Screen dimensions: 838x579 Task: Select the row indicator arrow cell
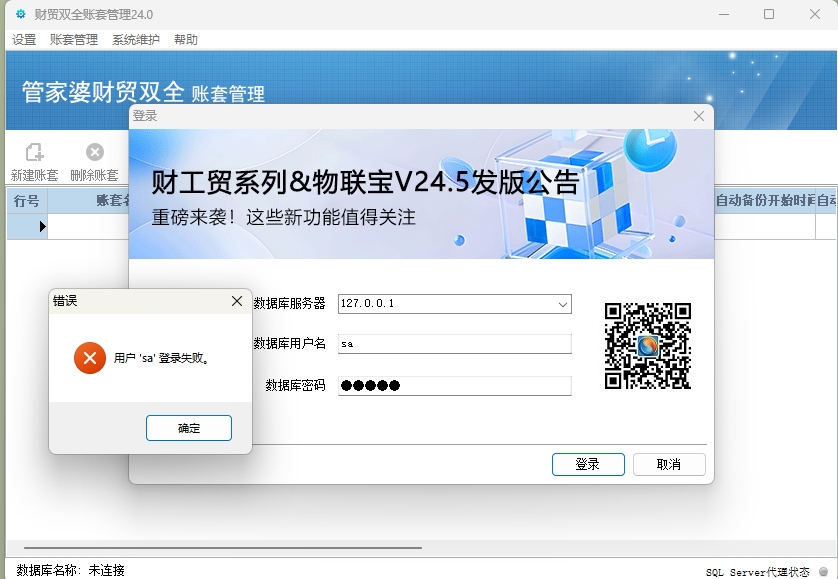27,226
